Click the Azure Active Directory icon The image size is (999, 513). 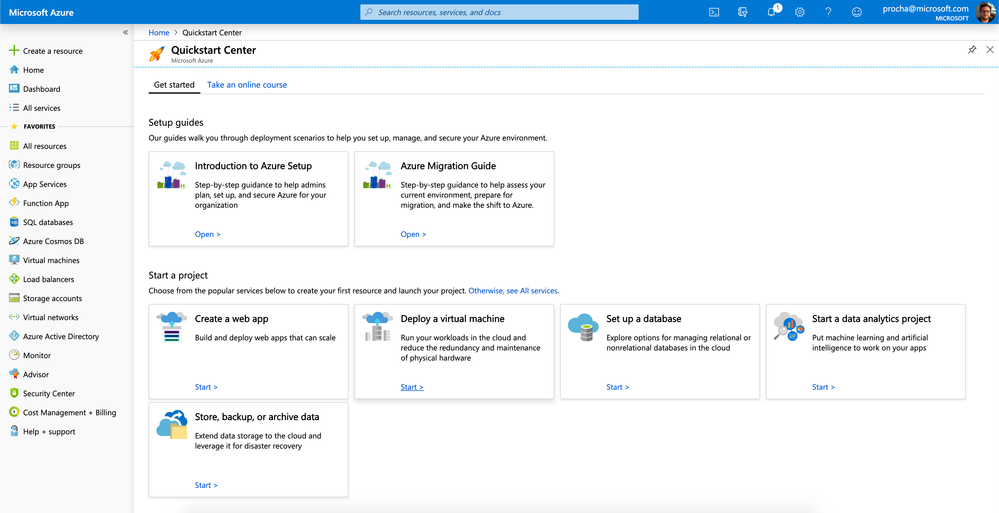pyautogui.click(x=13, y=336)
